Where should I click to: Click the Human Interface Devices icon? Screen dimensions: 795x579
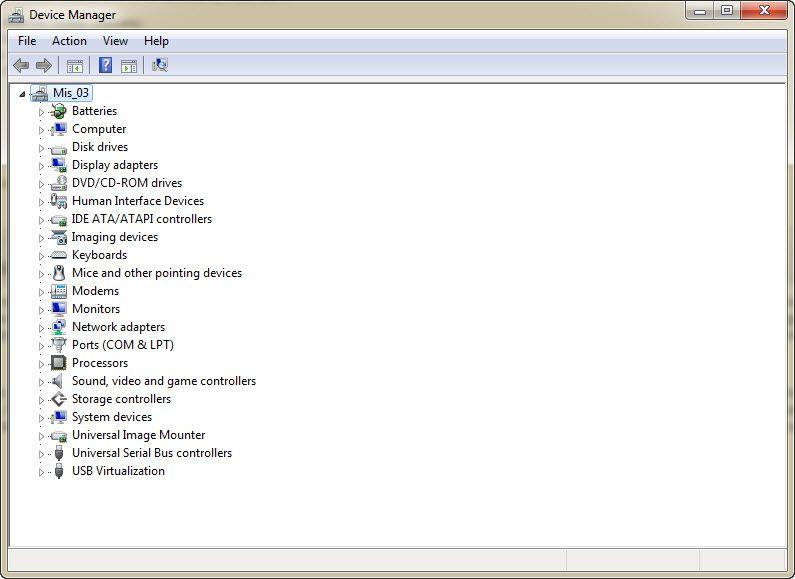pyautogui.click(x=59, y=201)
